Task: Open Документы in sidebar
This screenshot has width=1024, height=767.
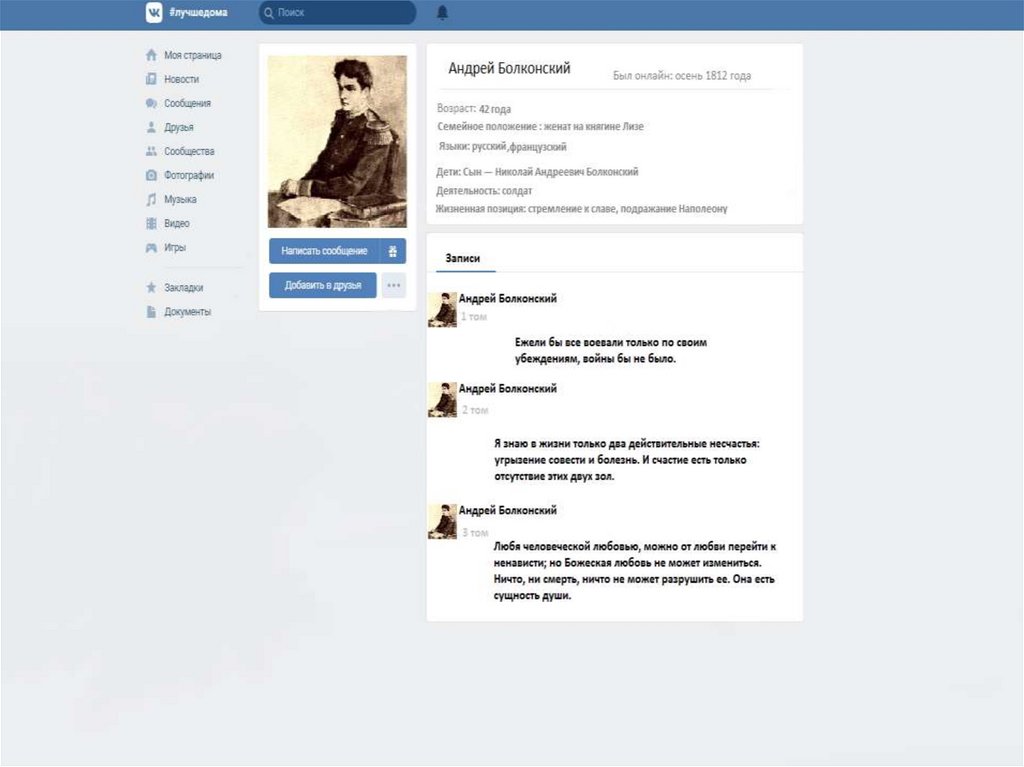Action: tap(187, 312)
